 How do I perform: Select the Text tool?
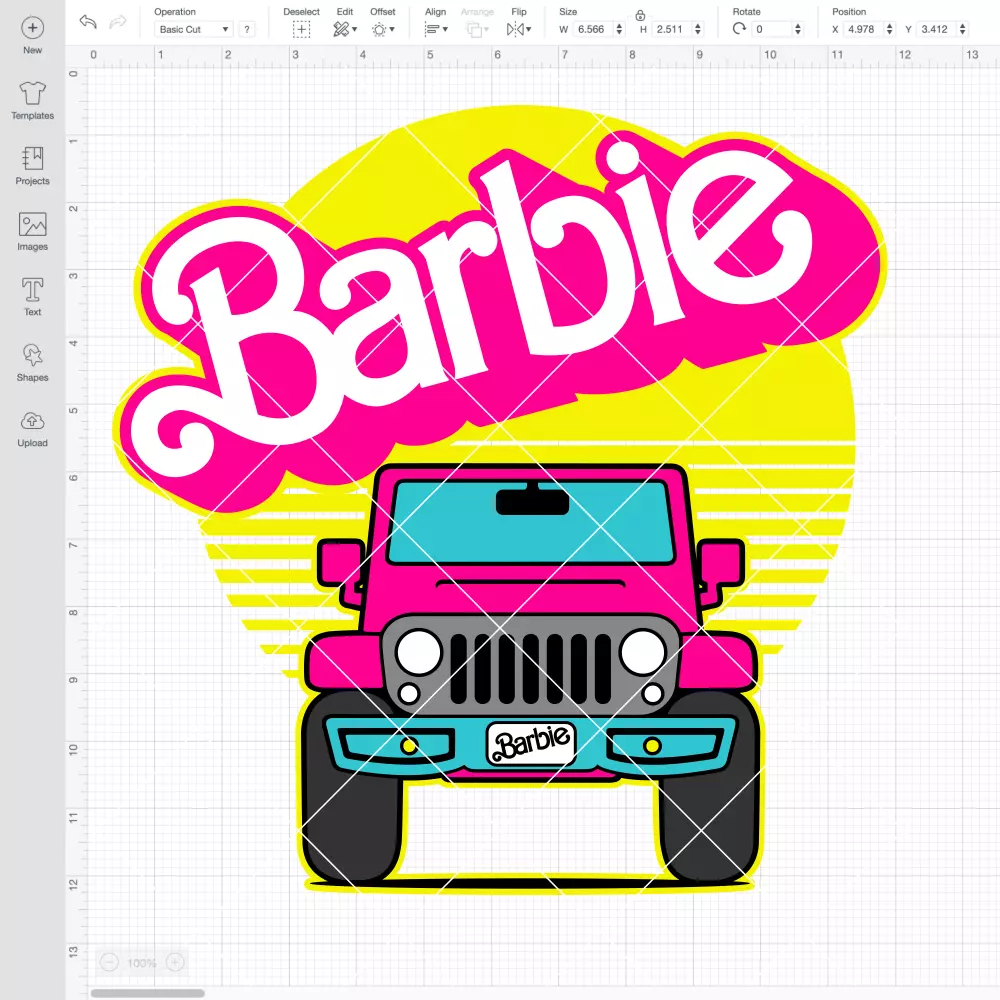pyautogui.click(x=33, y=297)
